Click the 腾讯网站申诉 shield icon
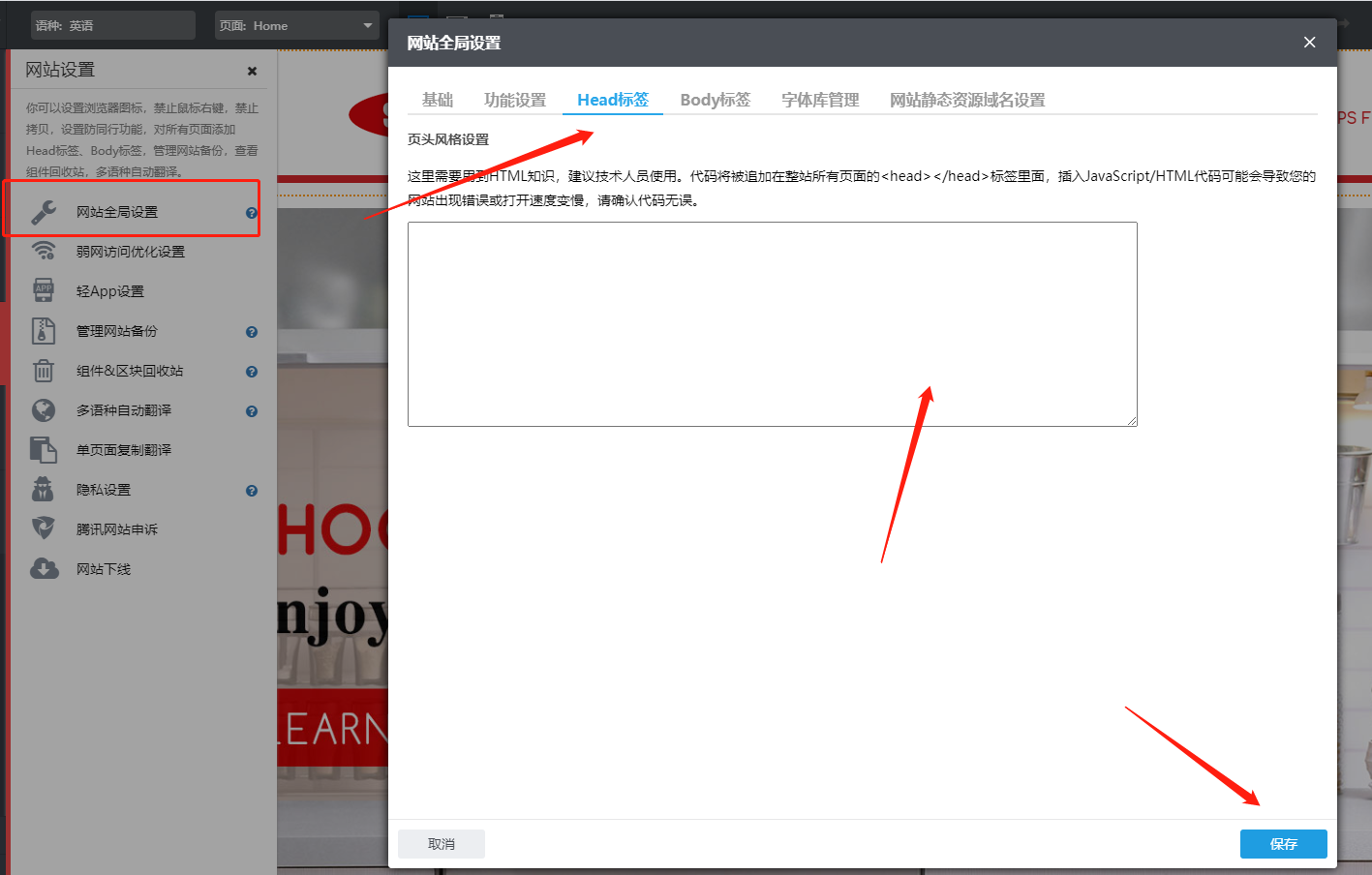The height and width of the screenshot is (875, 1372). 44,529
